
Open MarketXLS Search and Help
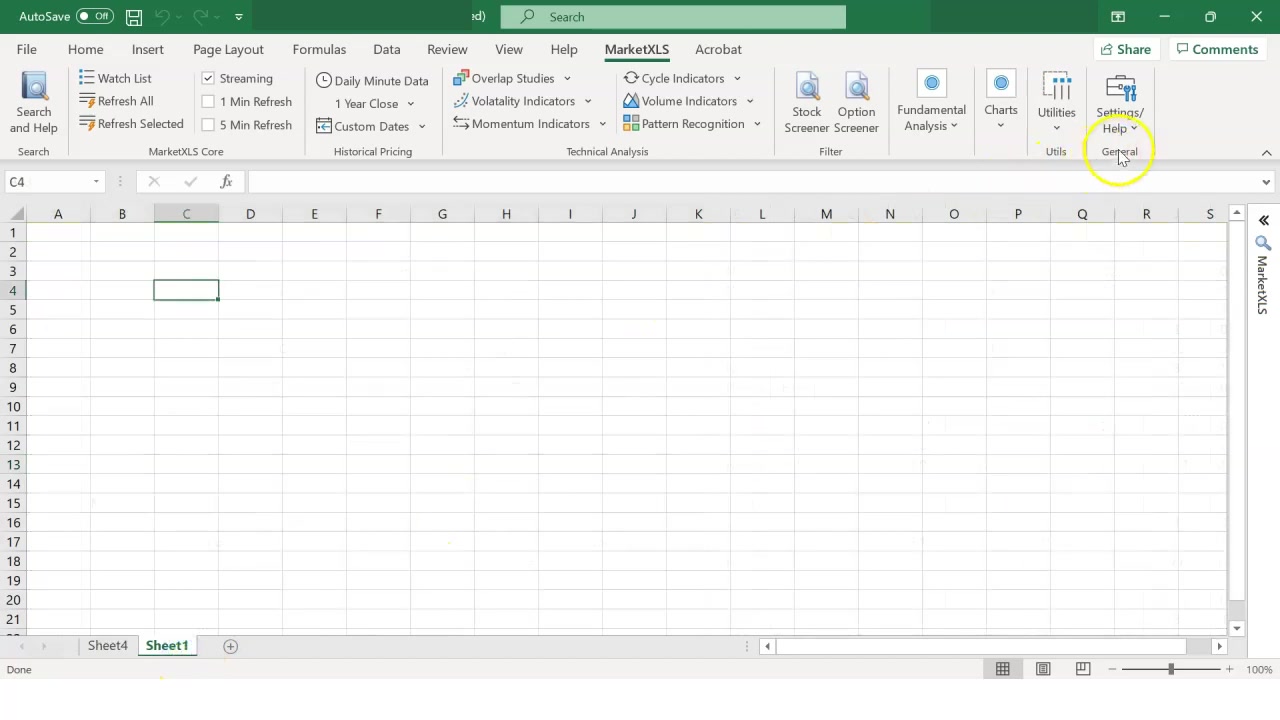click(34, 103)
